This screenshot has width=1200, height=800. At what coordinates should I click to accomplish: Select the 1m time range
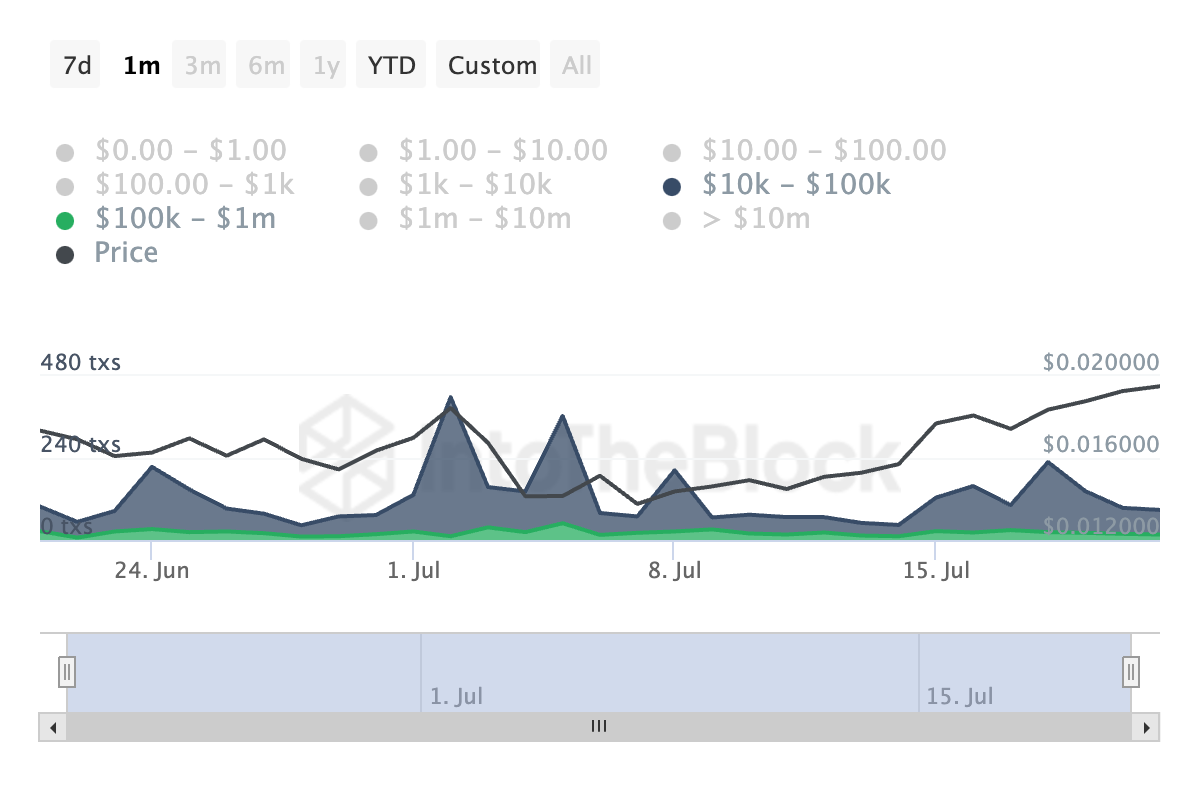tap(141, 66)
